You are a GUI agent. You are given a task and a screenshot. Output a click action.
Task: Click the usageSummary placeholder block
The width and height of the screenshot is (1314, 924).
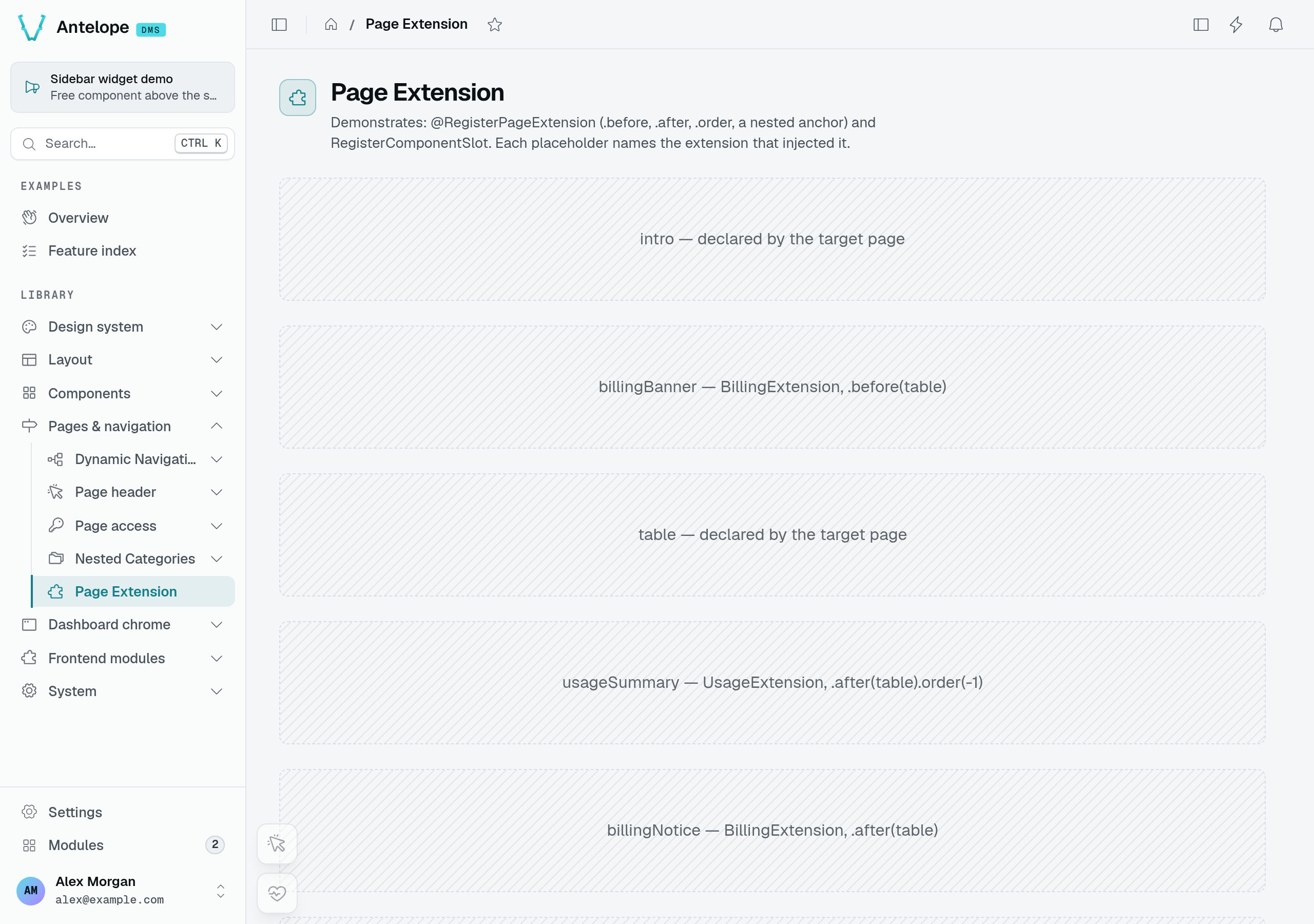point(772,682)
